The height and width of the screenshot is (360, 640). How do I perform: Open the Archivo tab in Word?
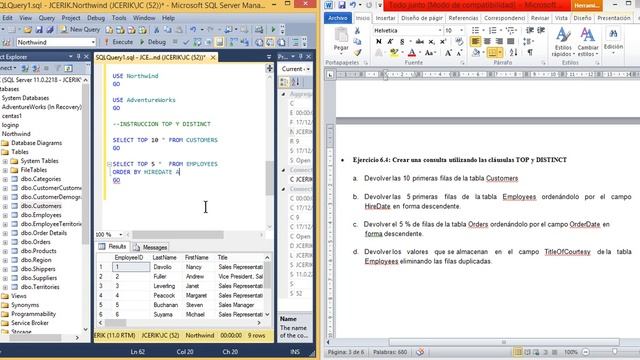click(x=338, y=18)
